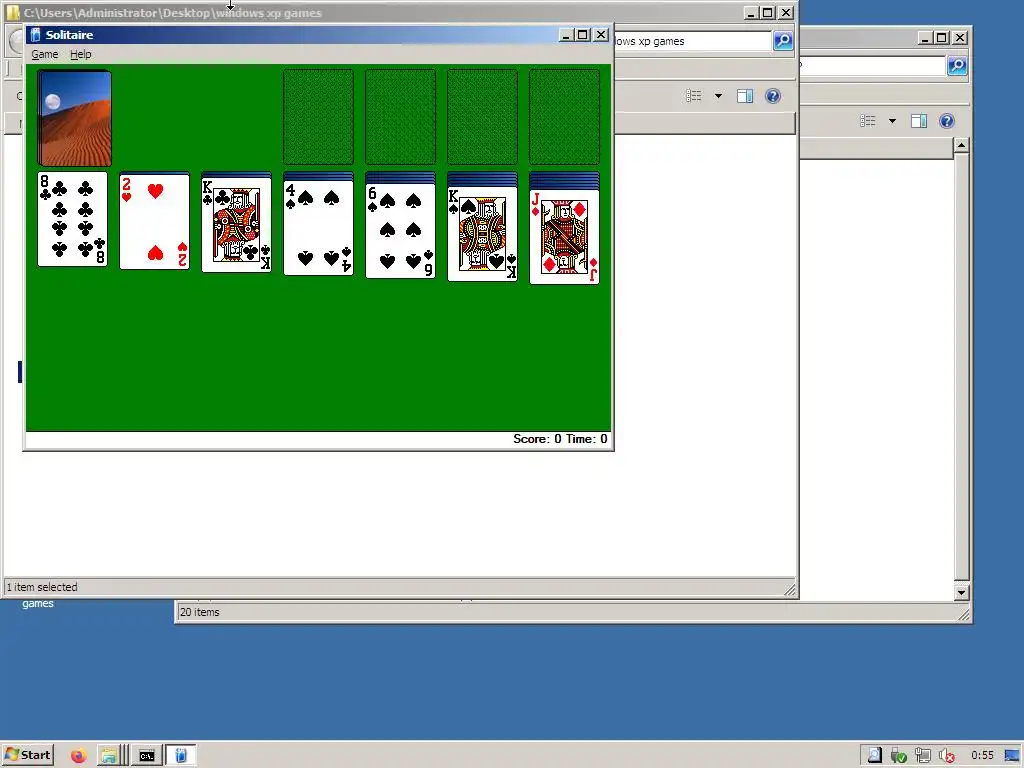
Task: Minimize the windows xp games Explorer window
Action: tap(750, 12)
